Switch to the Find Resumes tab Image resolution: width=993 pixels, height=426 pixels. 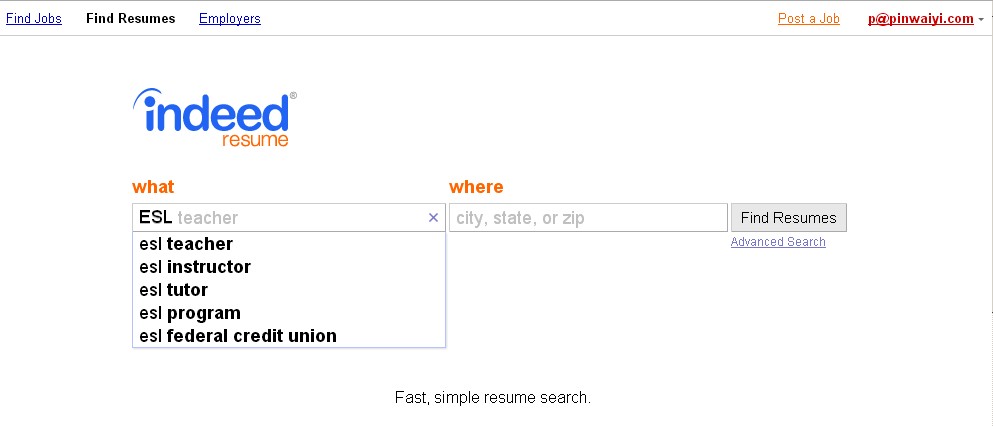tap(130, 19)
